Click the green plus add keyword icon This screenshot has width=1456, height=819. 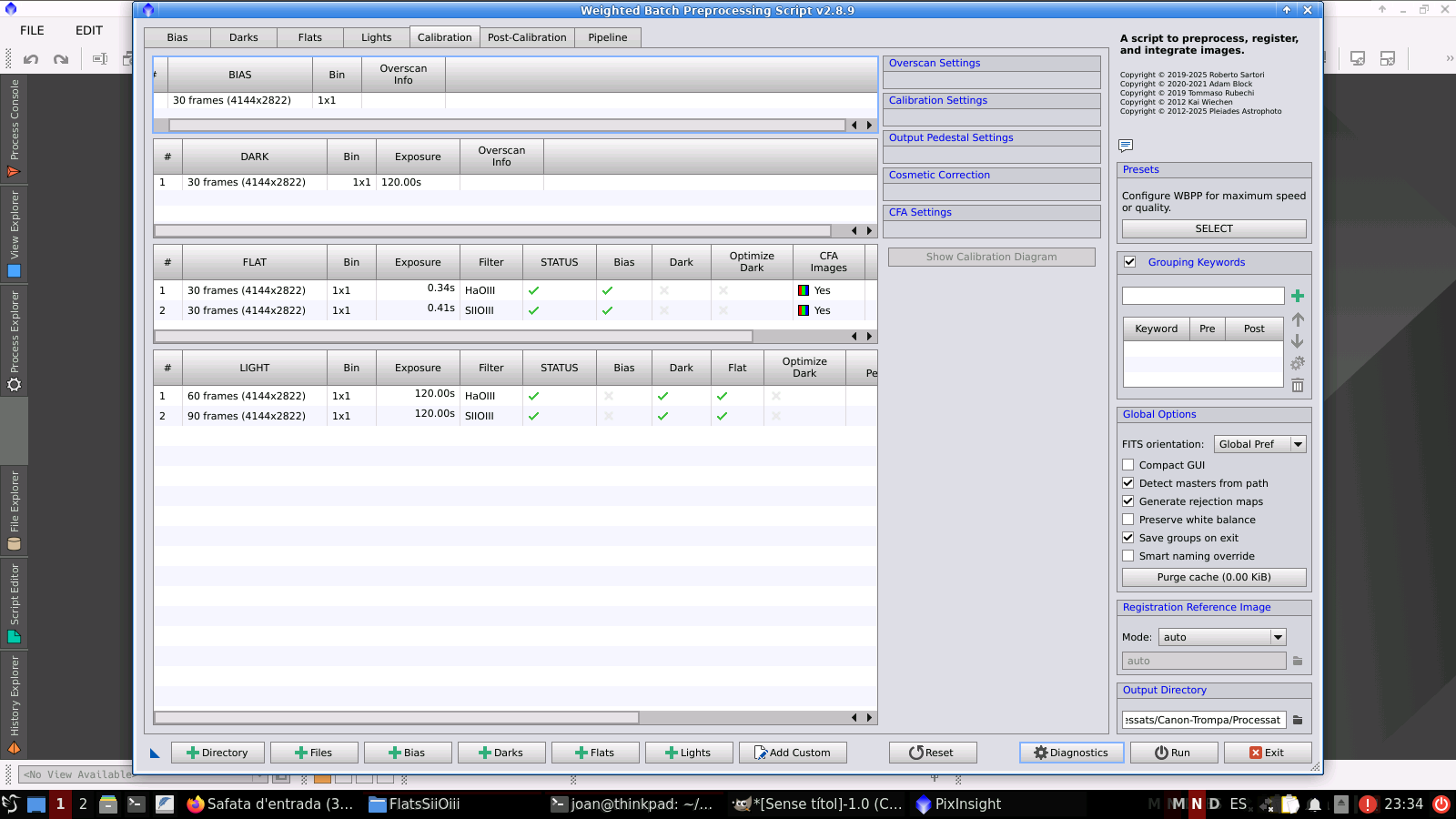click(x=1298, y=296)
